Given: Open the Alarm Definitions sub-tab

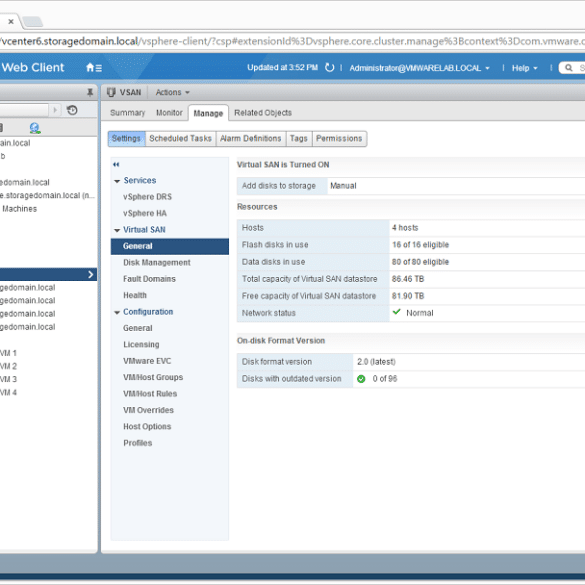Looking at the screenshot, I should pyautogui.click(x=251, y=138).
